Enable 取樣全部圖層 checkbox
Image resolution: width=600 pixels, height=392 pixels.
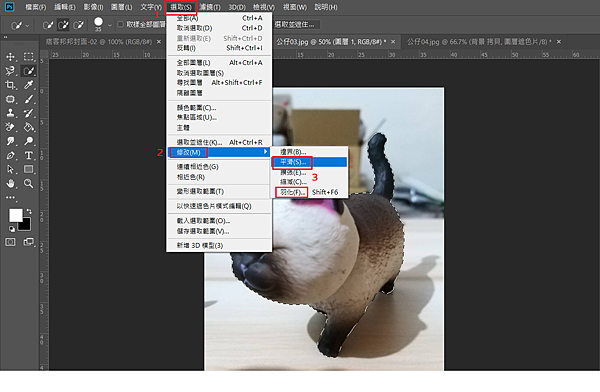click(x=120, y=24)
